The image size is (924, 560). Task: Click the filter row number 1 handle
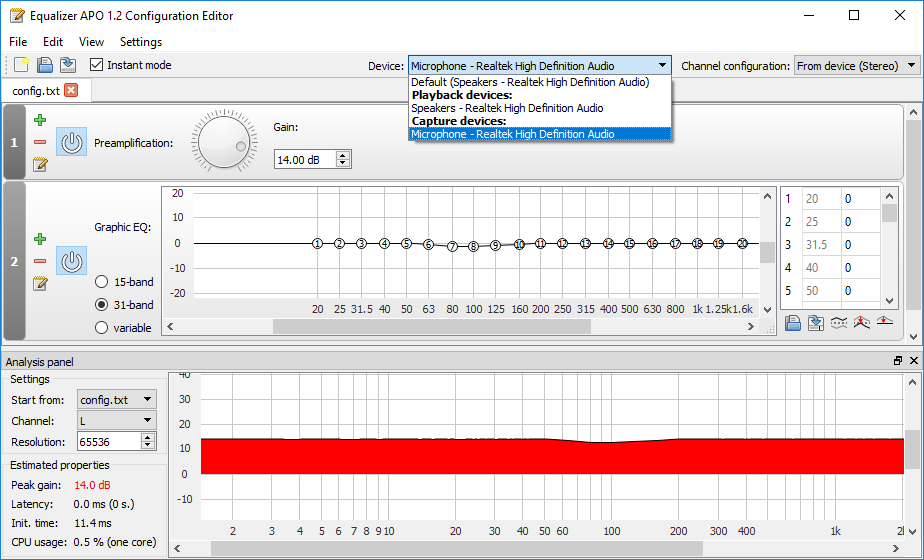[14, 142]
